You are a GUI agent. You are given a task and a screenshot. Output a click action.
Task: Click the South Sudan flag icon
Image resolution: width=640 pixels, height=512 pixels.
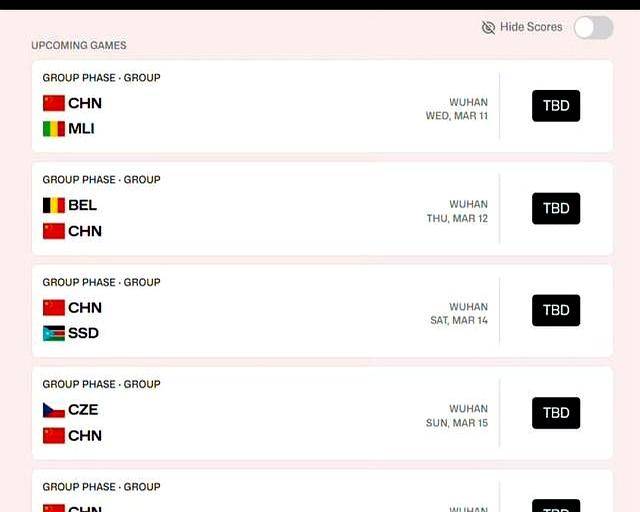54,333
